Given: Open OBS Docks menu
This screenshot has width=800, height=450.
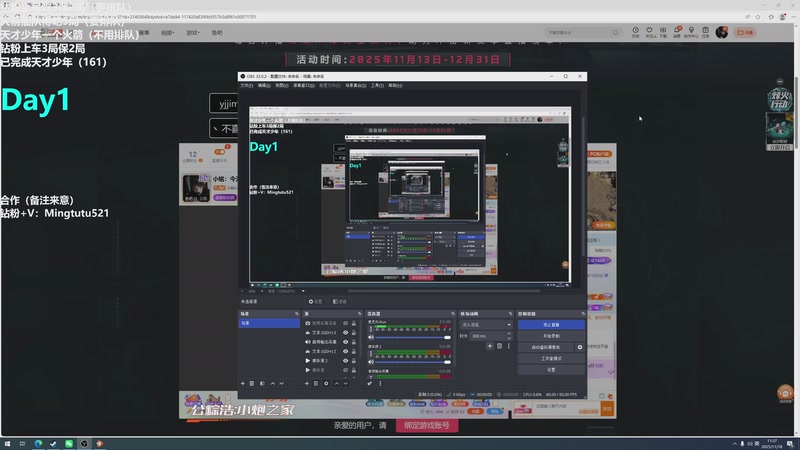Looking at the screenshot, I should point(304,86).
